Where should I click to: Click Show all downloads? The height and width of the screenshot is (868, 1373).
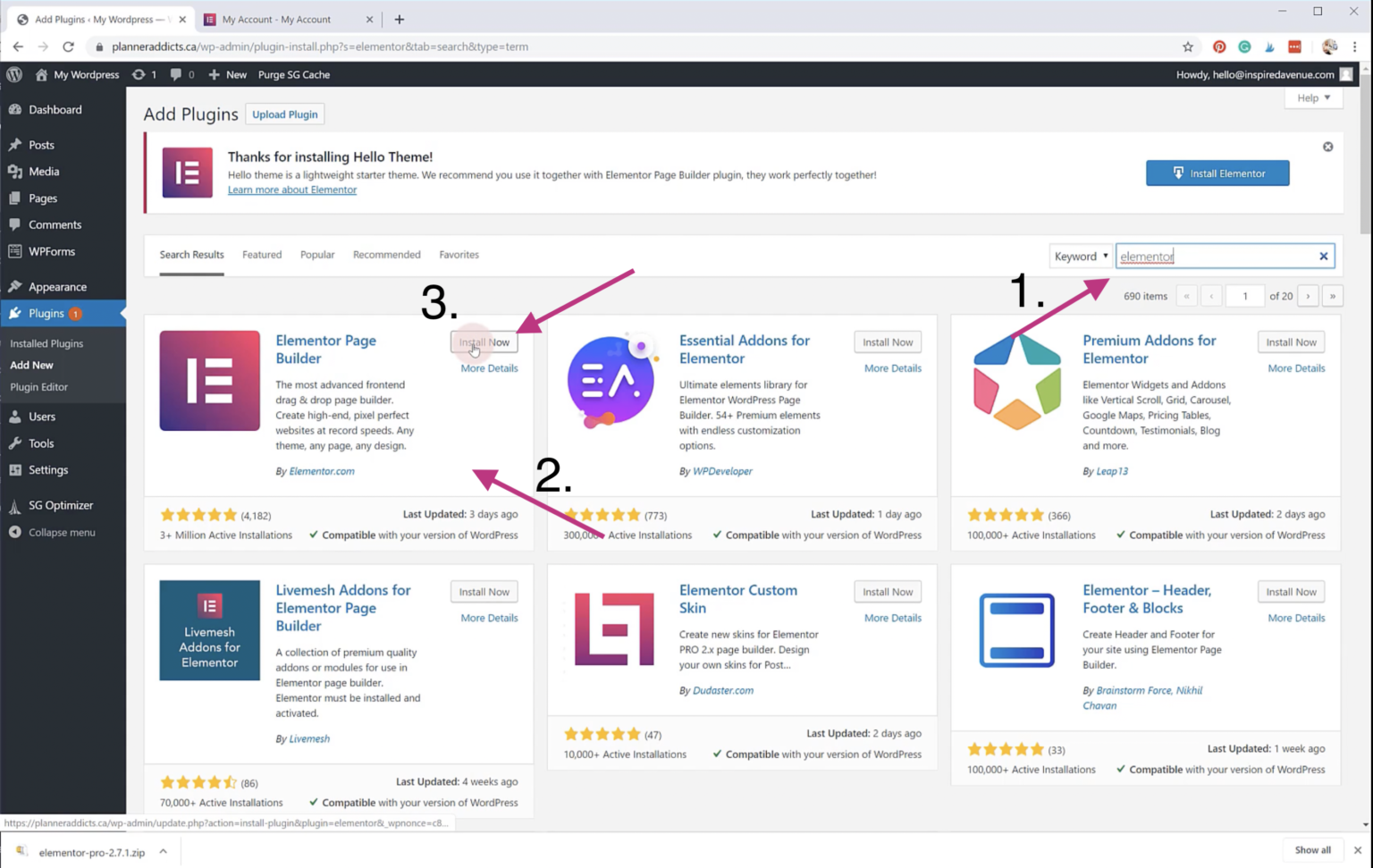pyautogui.click(x=1312, y=850)
